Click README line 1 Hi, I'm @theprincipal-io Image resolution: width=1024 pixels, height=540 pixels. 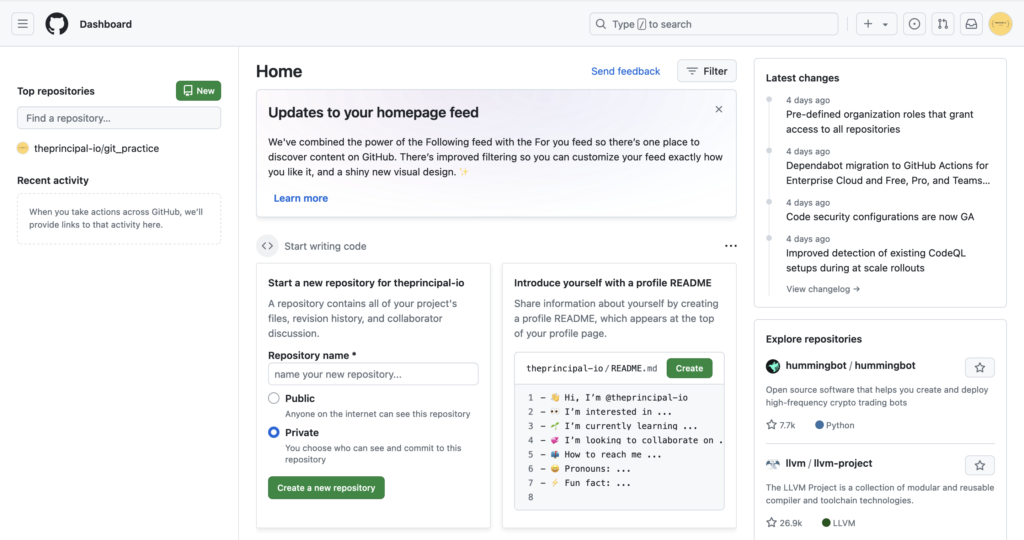click(618, 397)
